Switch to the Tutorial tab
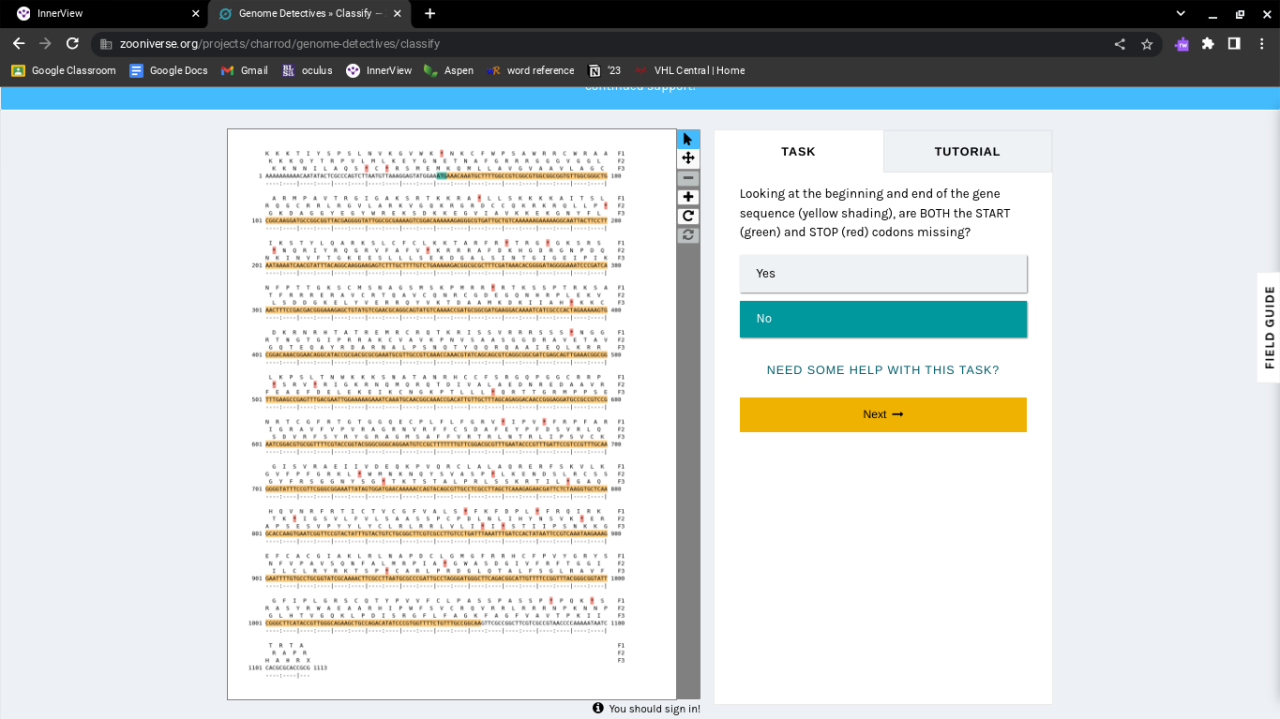The width and height of the screenshot is (1280, 719). click(x=967, y=152)
